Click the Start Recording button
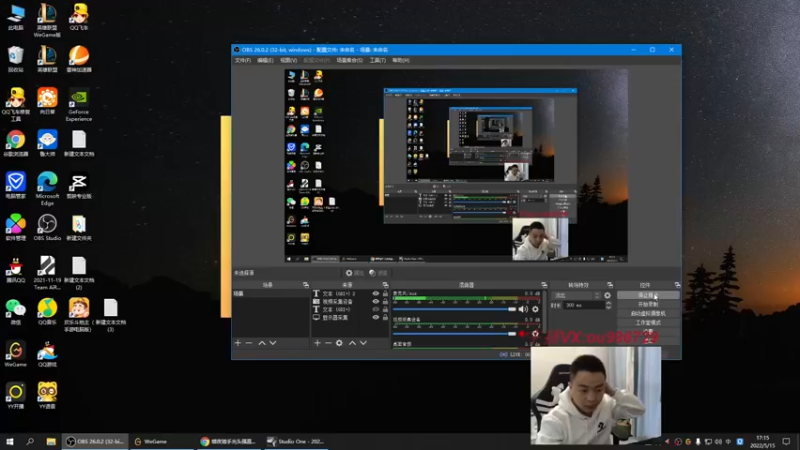 click(648, 304)
